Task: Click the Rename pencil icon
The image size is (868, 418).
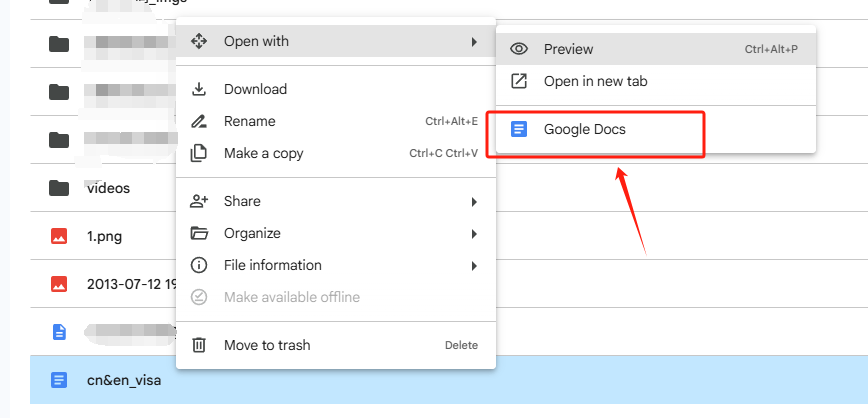Action: click(198, 121)
